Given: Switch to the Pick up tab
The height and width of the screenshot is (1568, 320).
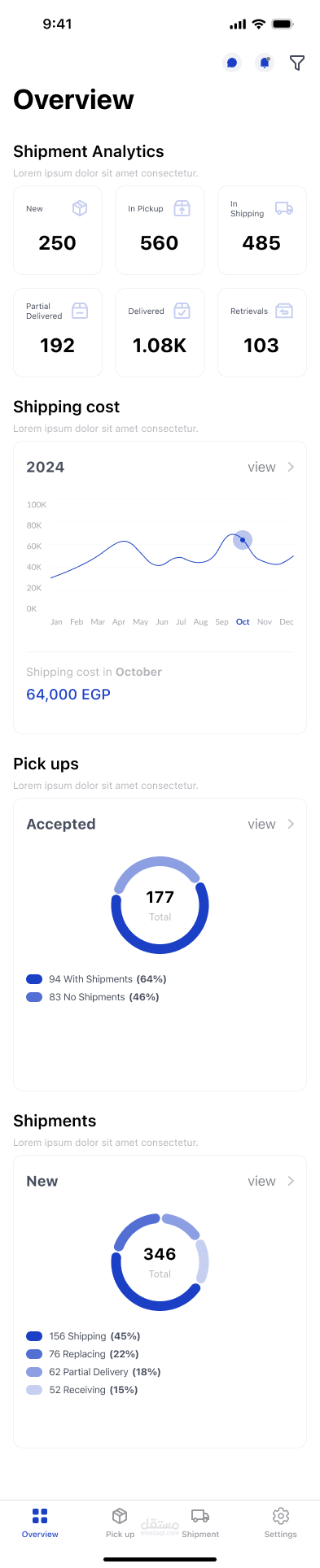Looking at the screenshot, I should point(120,1522).
